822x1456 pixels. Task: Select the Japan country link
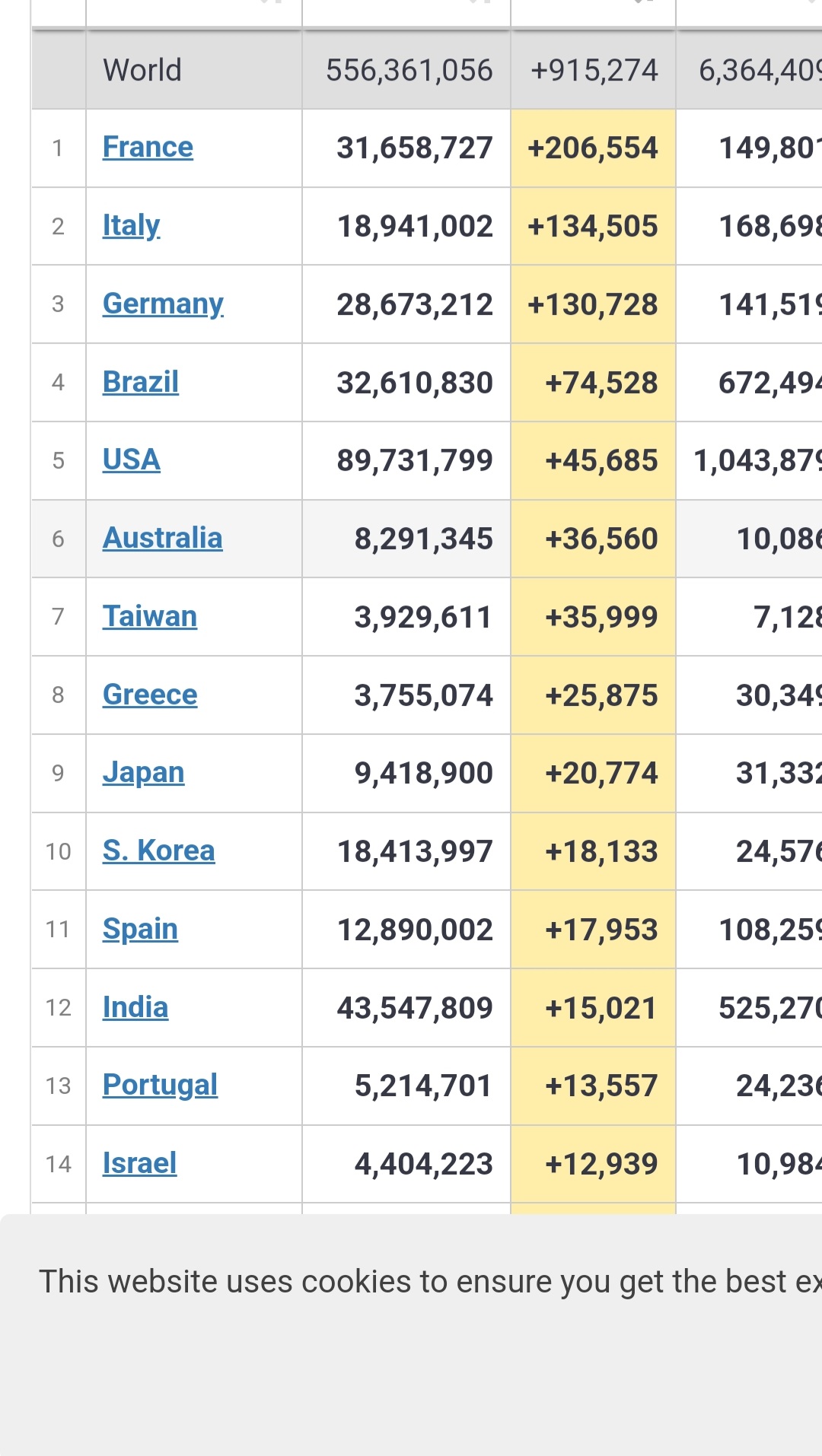pos(143,773)
